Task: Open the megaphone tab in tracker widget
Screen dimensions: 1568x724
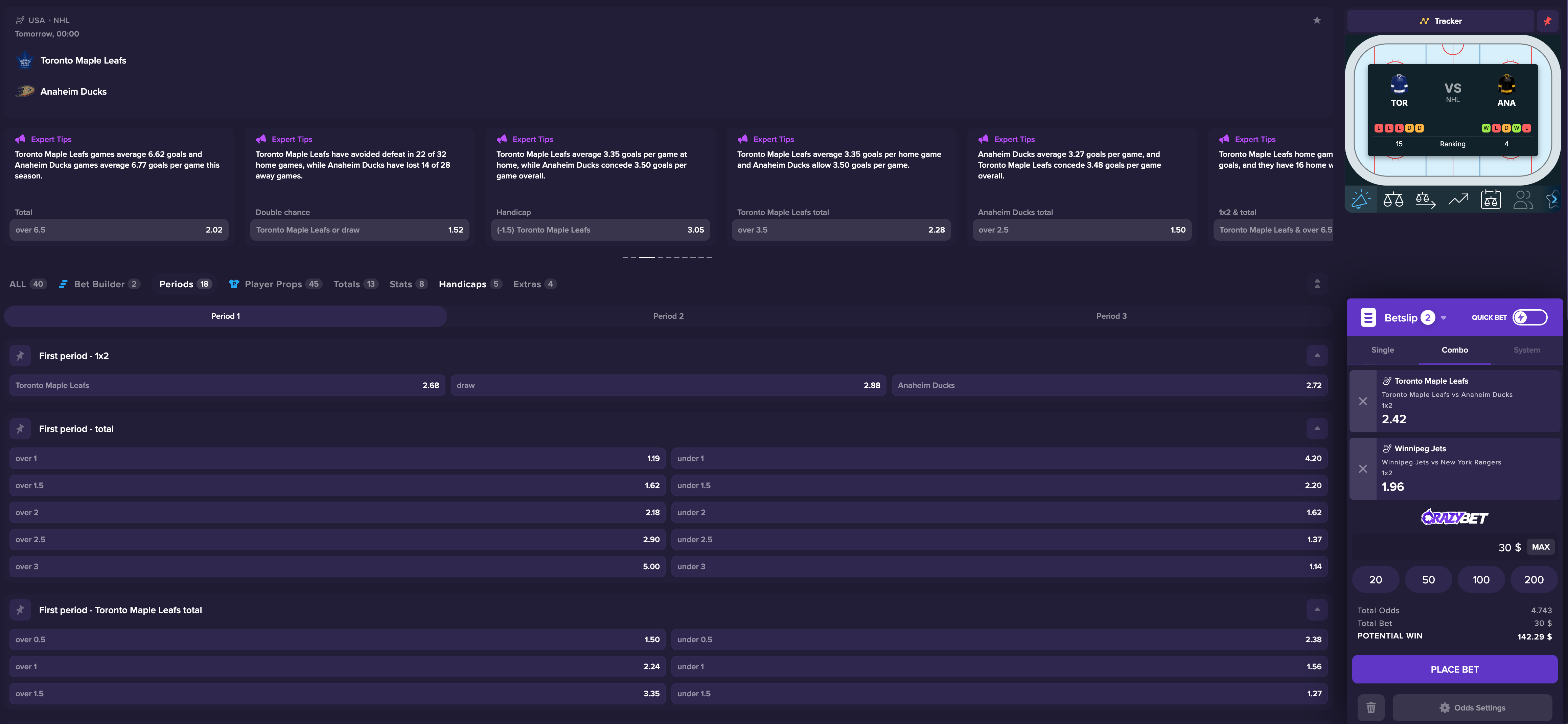Action: pyautogui.click(x=1360, y=199)
